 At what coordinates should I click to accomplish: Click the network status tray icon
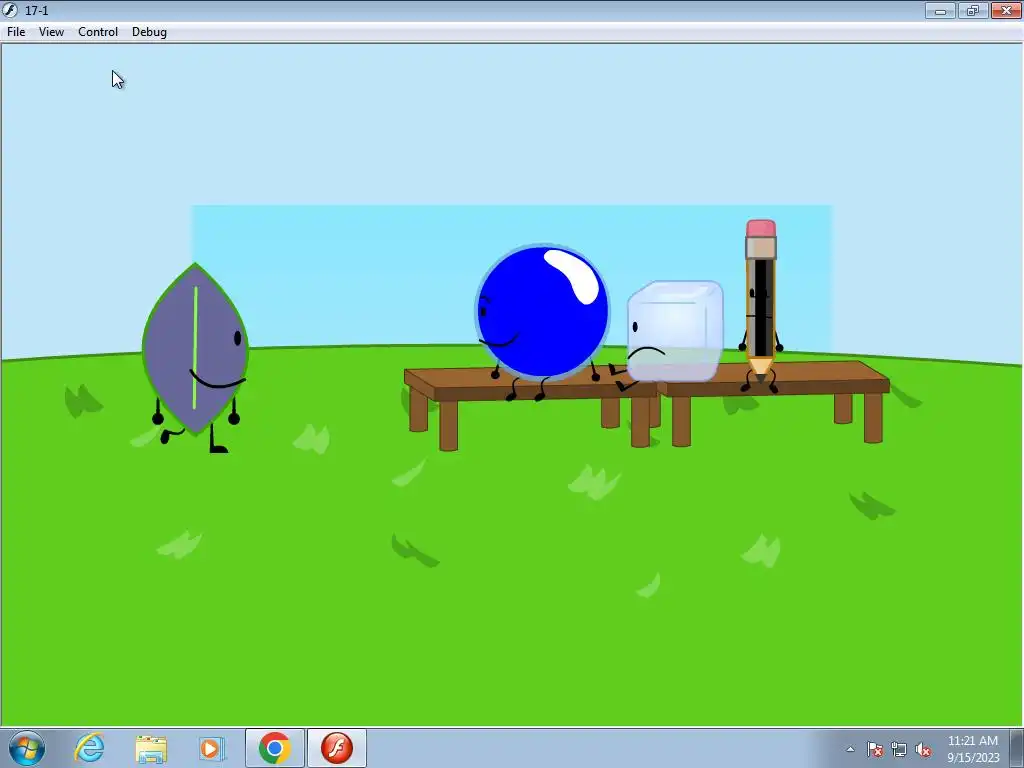[899, 749]
